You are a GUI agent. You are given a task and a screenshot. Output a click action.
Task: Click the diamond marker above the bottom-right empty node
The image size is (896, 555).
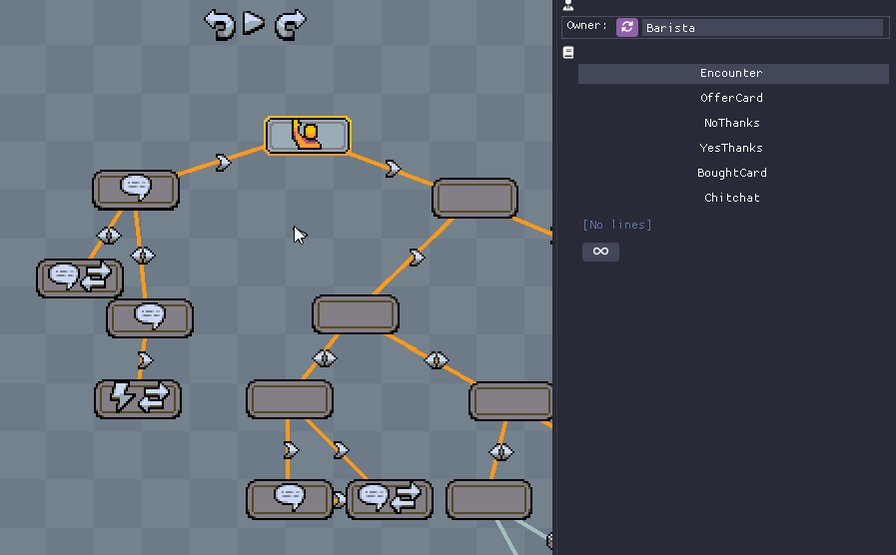502,452
